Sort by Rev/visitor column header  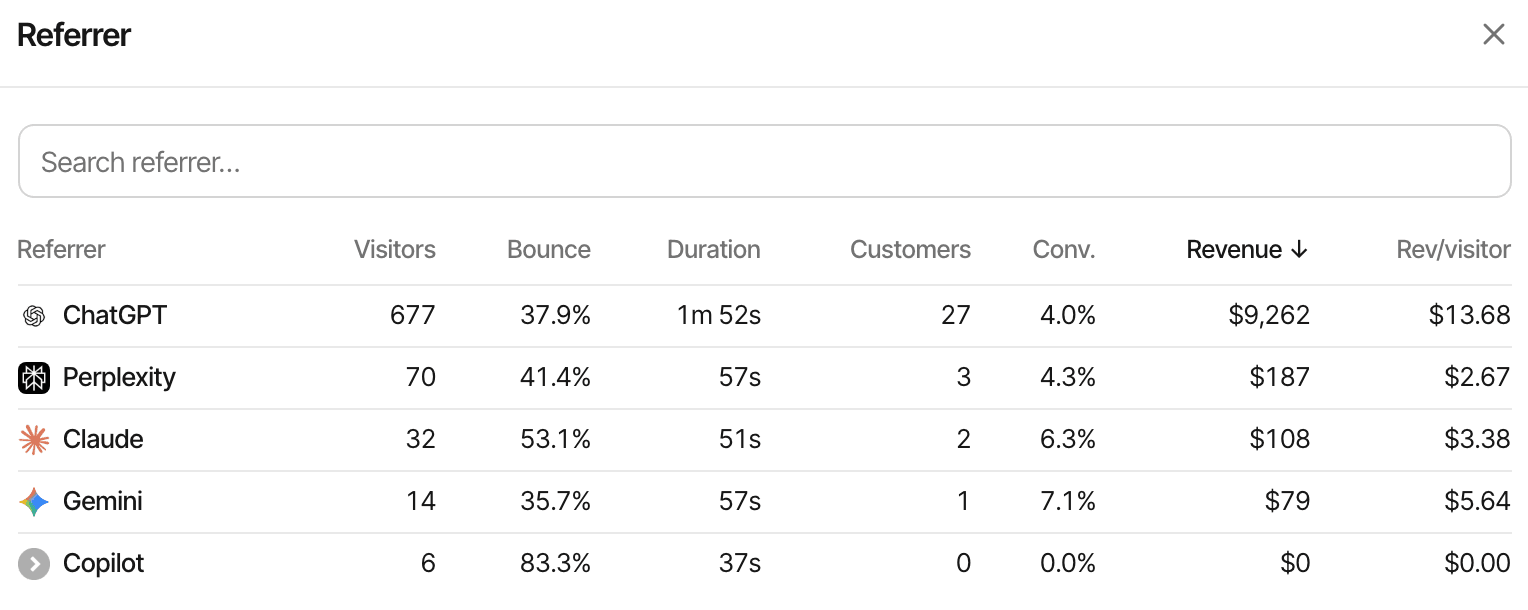(x=1454, y=250)
